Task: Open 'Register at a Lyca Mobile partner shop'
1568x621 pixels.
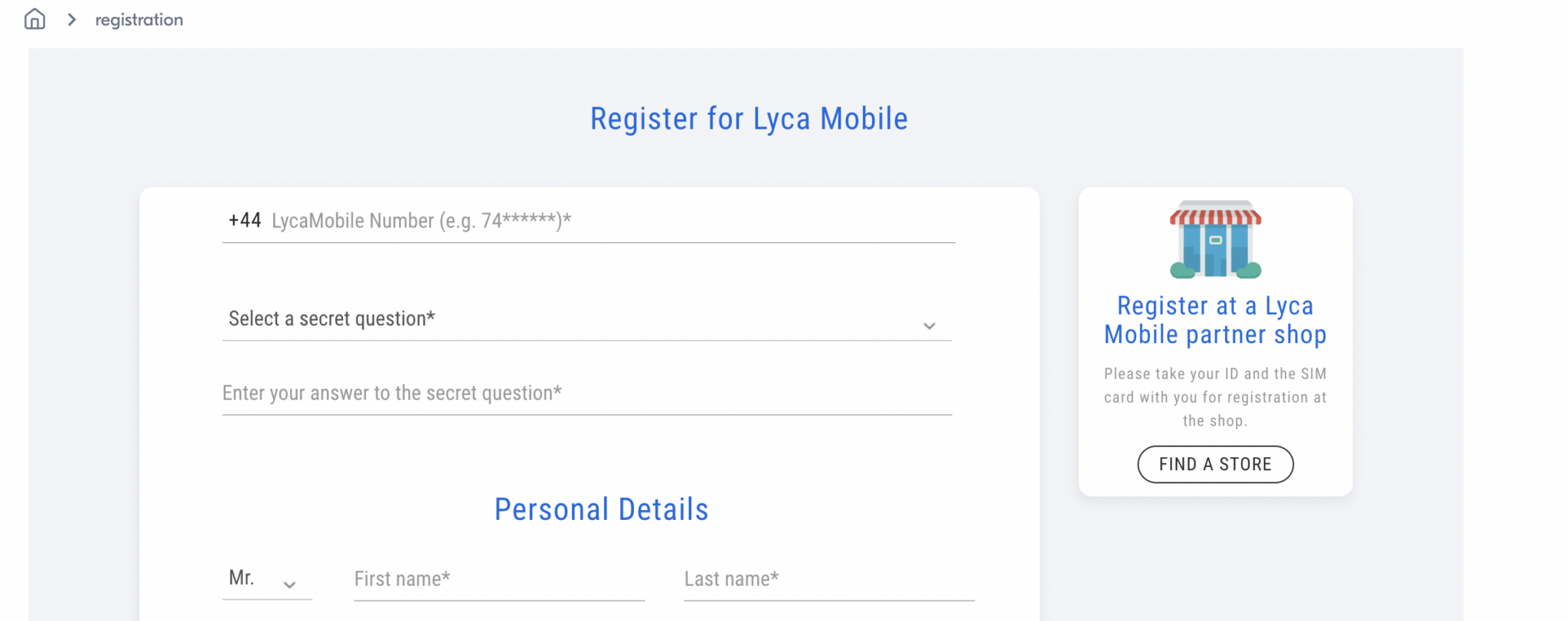Action: (1214, 320)
